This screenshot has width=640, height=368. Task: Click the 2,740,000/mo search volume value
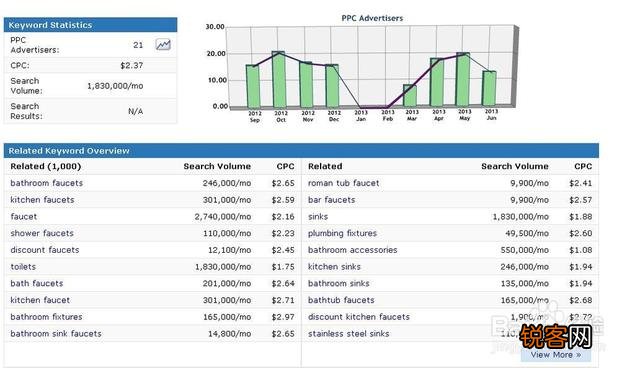[x=223, y=217]
